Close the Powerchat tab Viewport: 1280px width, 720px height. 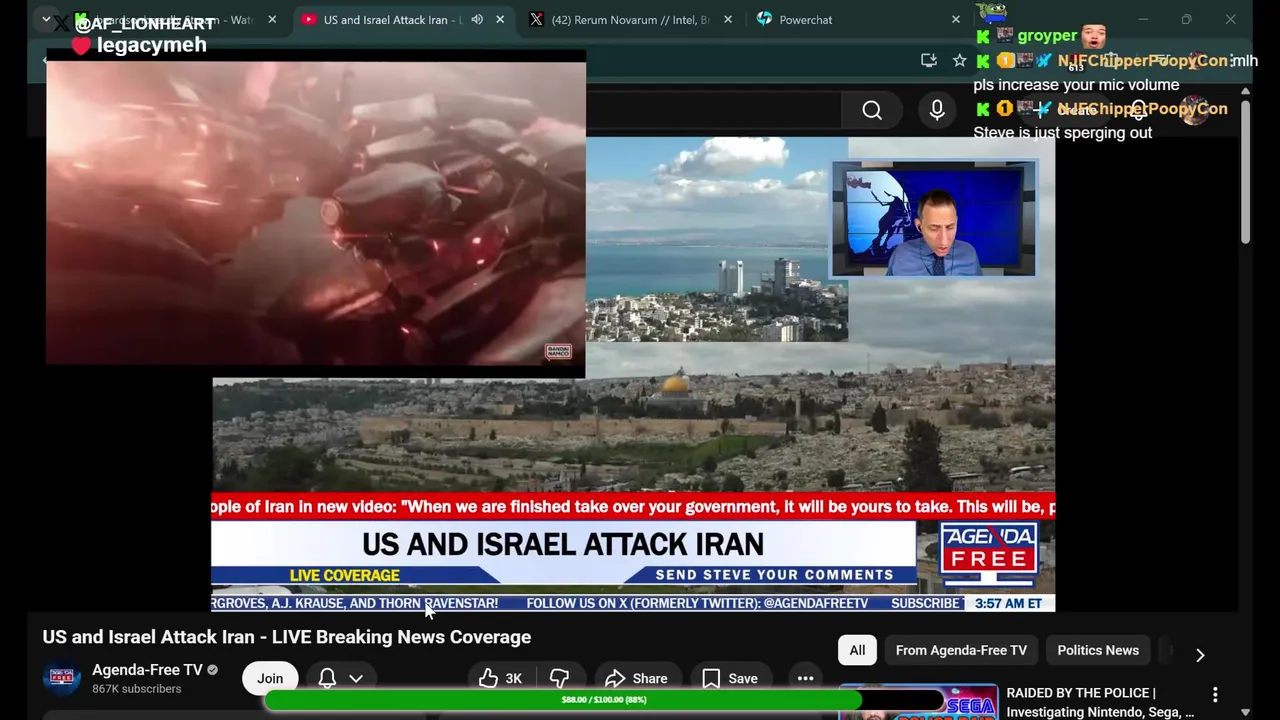(x=955, y=19)
